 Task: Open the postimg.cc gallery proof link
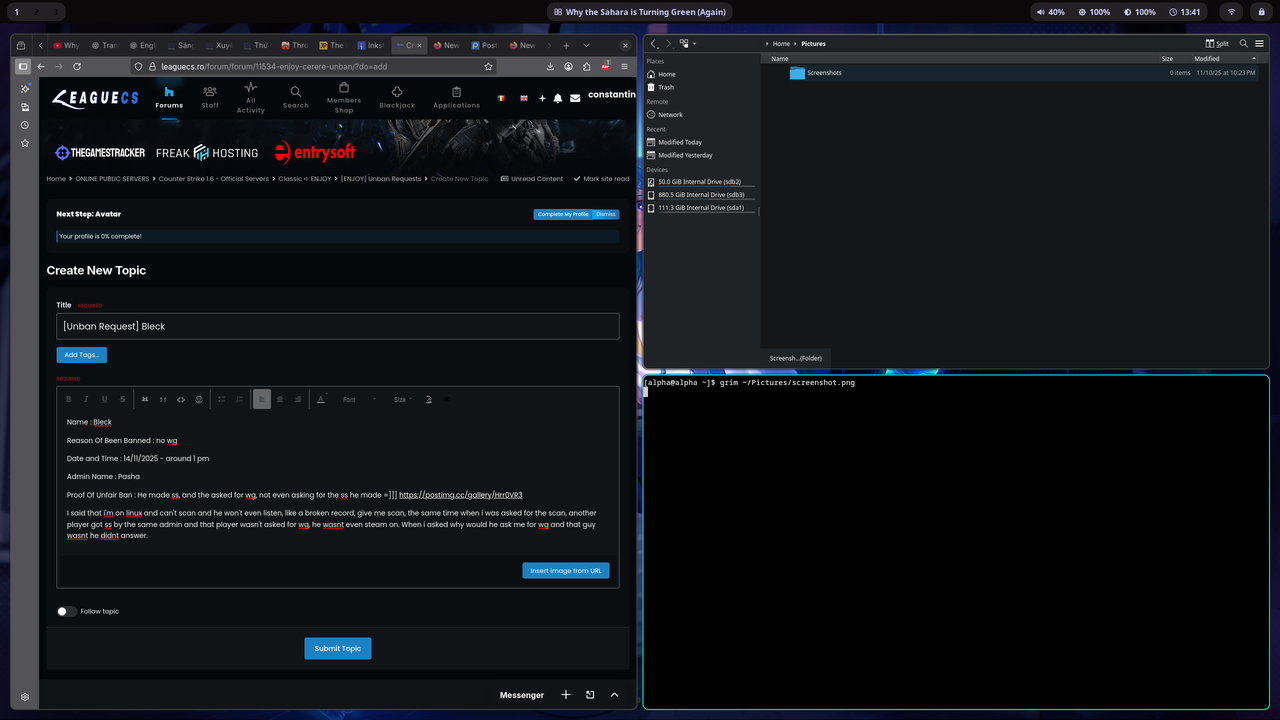pyautogui.click(x=460, y=494)
